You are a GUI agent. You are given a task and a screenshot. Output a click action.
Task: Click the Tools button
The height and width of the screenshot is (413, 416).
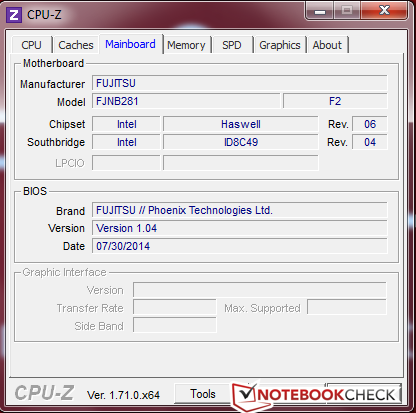point(203,394)
